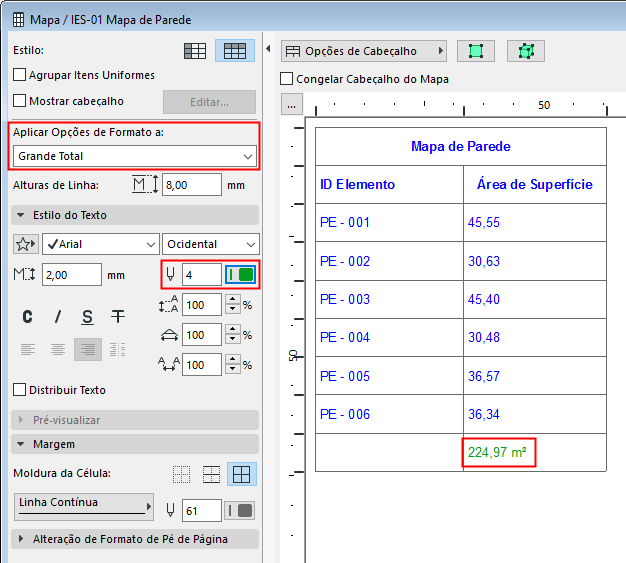Collapse the left panel with the arrow
This screenshot has height=563, width=626.
tap(268, 49)
